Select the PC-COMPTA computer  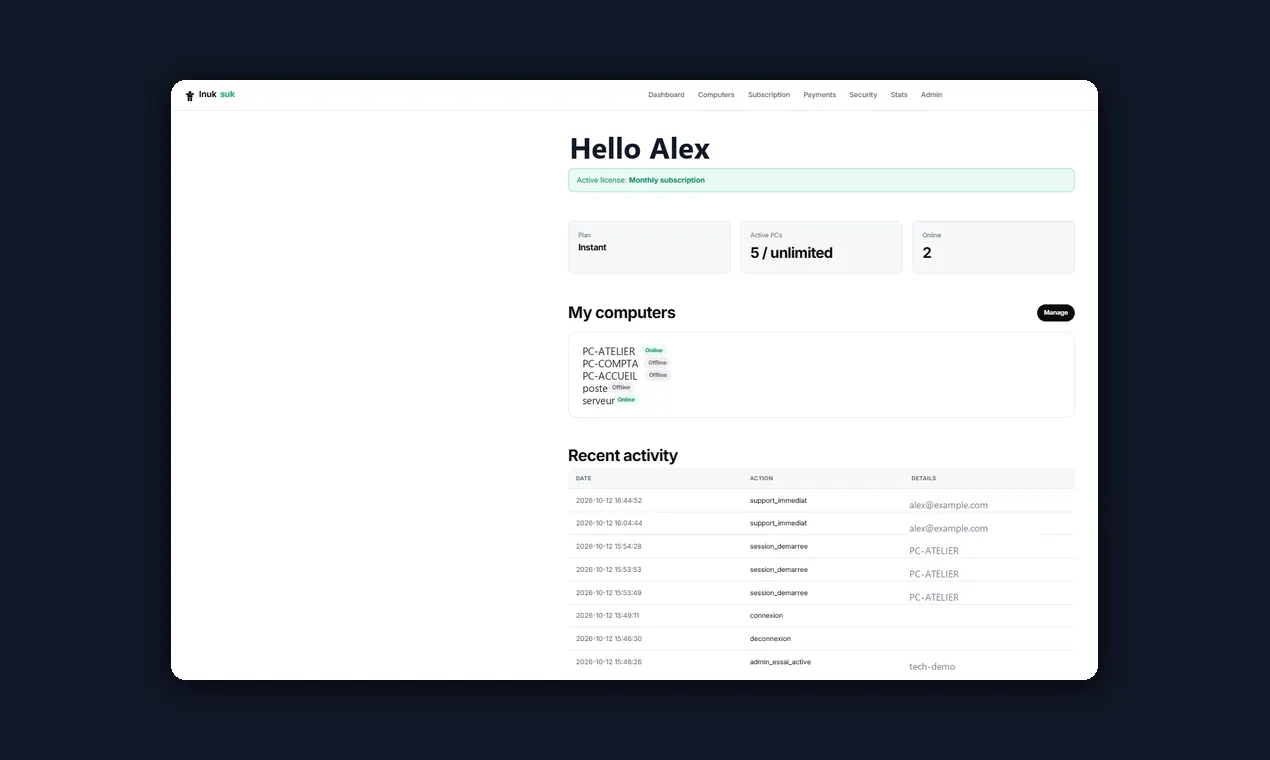(610, 364)
